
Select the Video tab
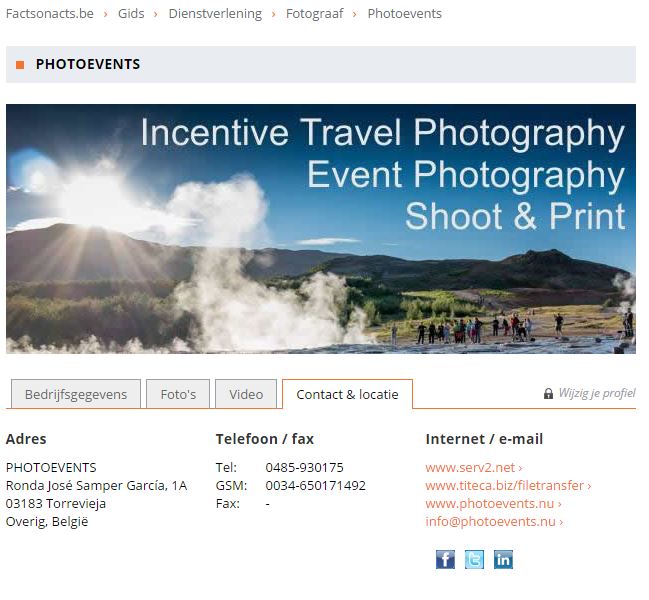pos(246,394)
